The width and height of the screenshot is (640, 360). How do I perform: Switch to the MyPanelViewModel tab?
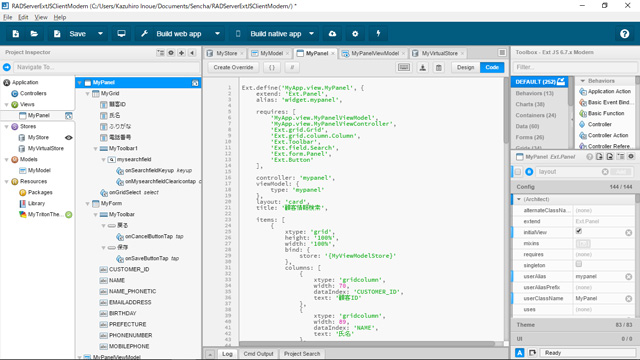coord(374,53)
